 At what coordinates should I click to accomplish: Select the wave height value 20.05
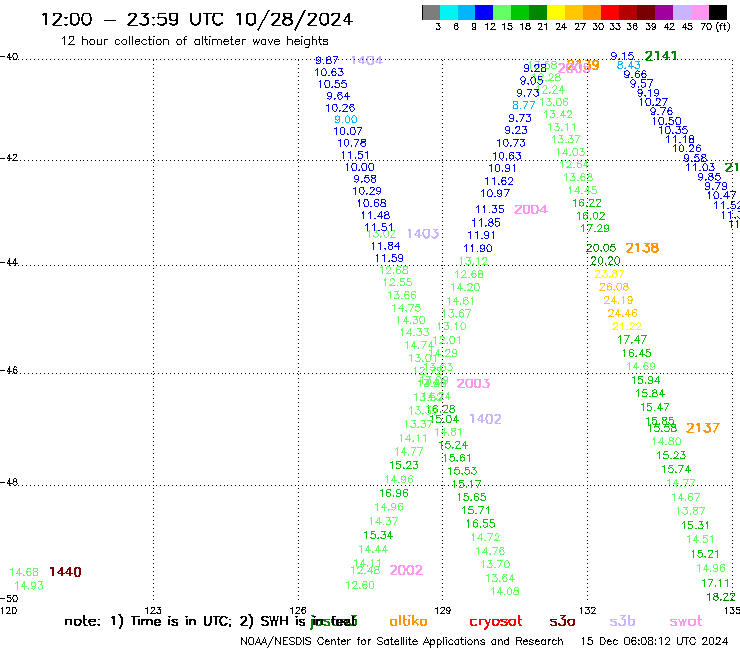pyautogui.click(x=601, y=248)
